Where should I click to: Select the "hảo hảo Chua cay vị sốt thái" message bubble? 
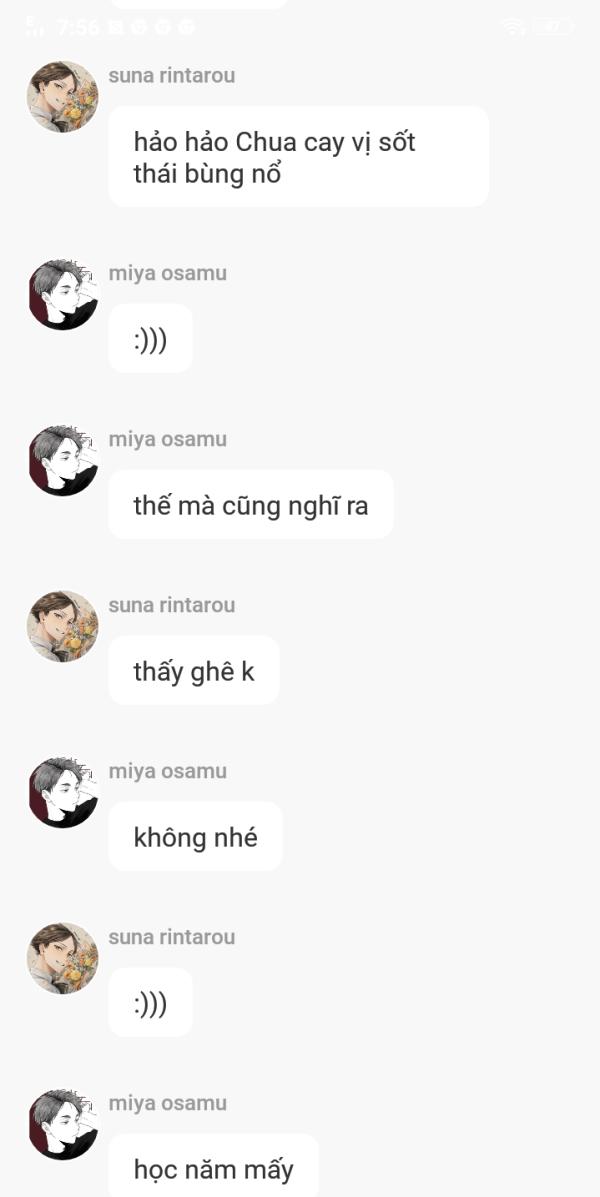[x=298, y=156]
